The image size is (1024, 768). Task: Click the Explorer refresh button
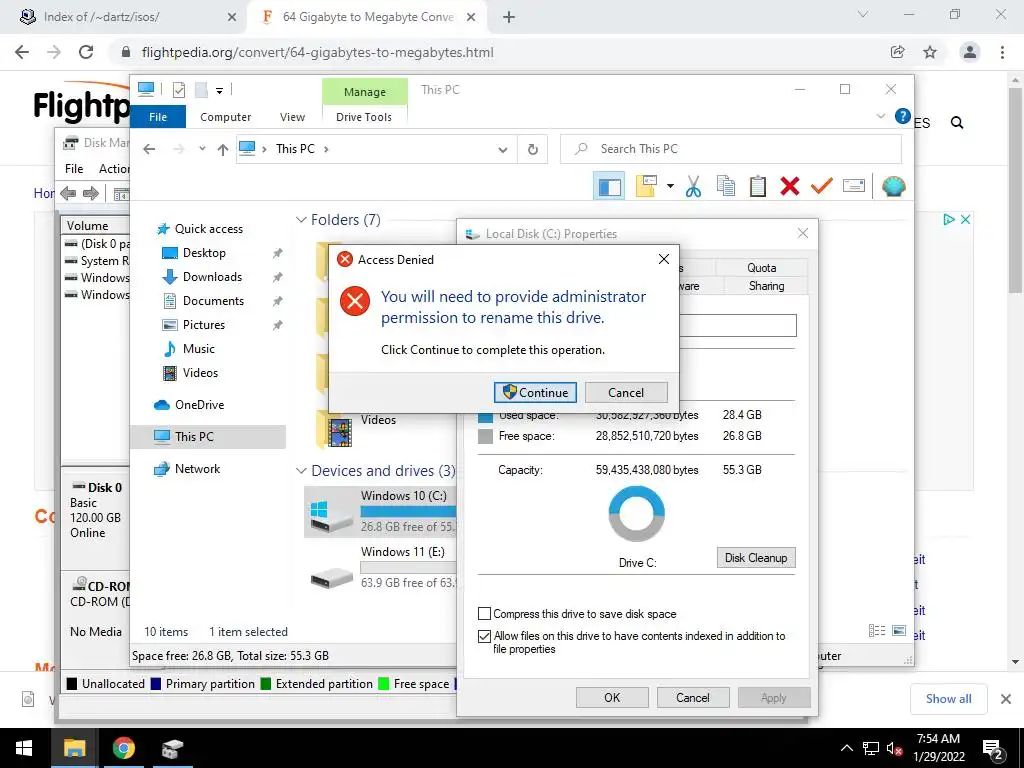coord(533,150)
